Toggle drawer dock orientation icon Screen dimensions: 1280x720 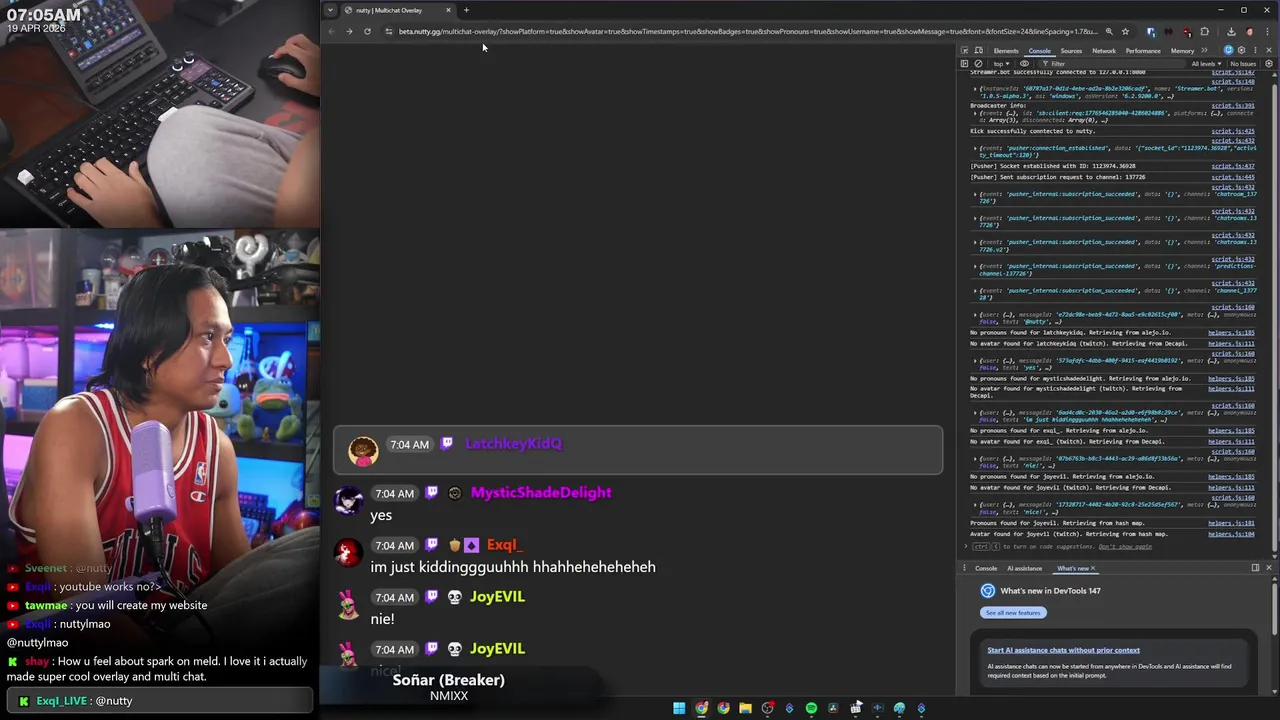click(x=1255, y=568)
